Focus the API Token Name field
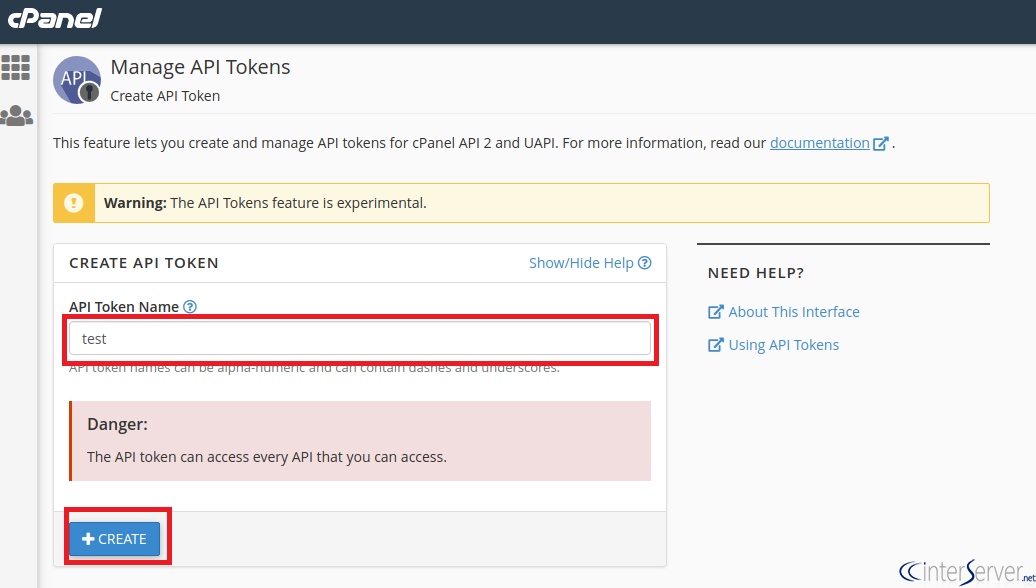The image size is (1036, 588). (x=360, y=339)
